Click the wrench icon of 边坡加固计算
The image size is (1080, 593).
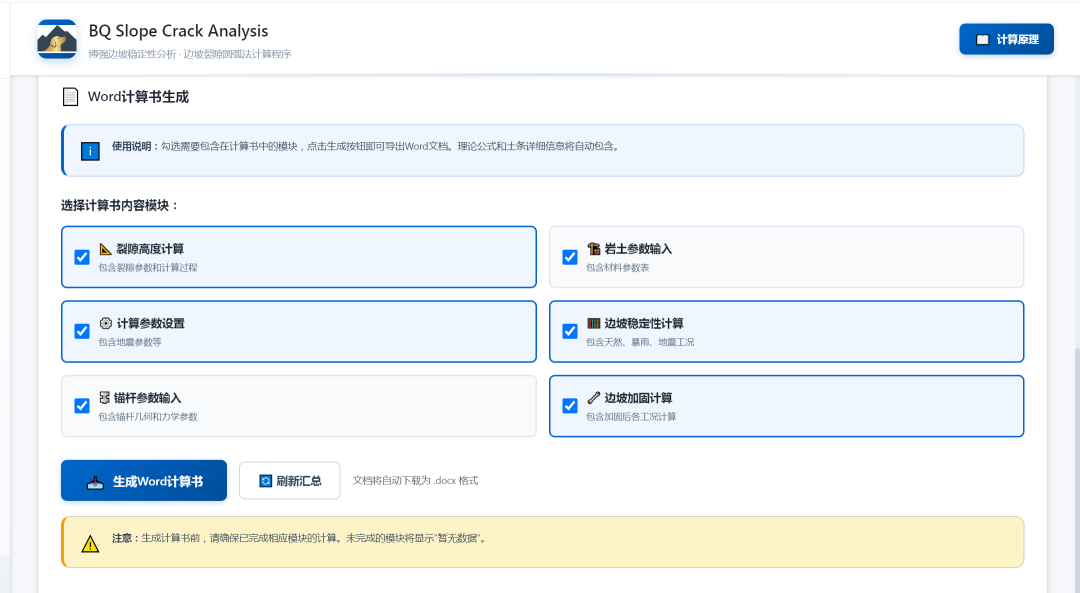(x=594, y=397)
